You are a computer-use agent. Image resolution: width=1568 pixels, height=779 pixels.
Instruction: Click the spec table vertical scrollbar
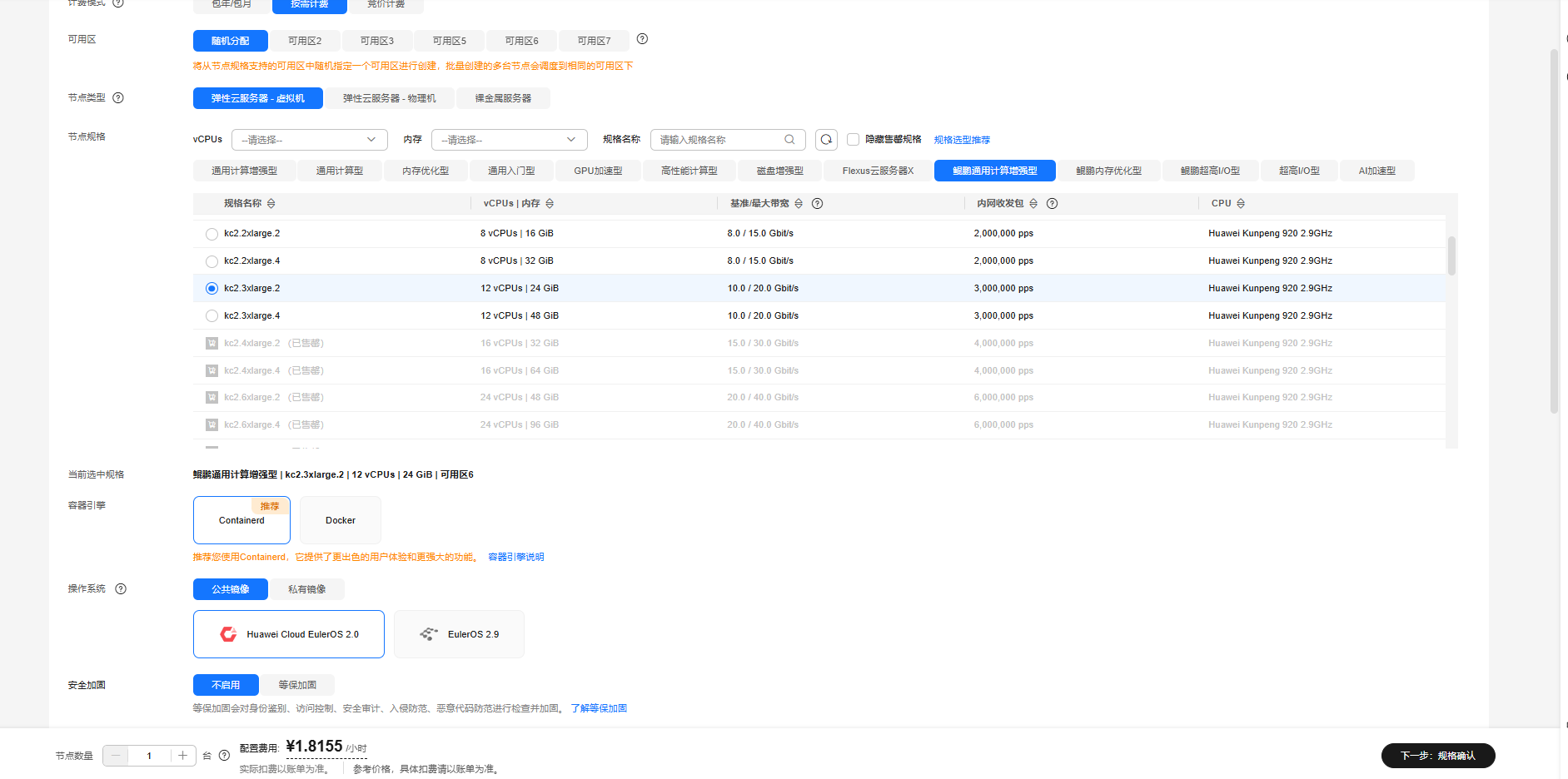[x=1451, y=256]
